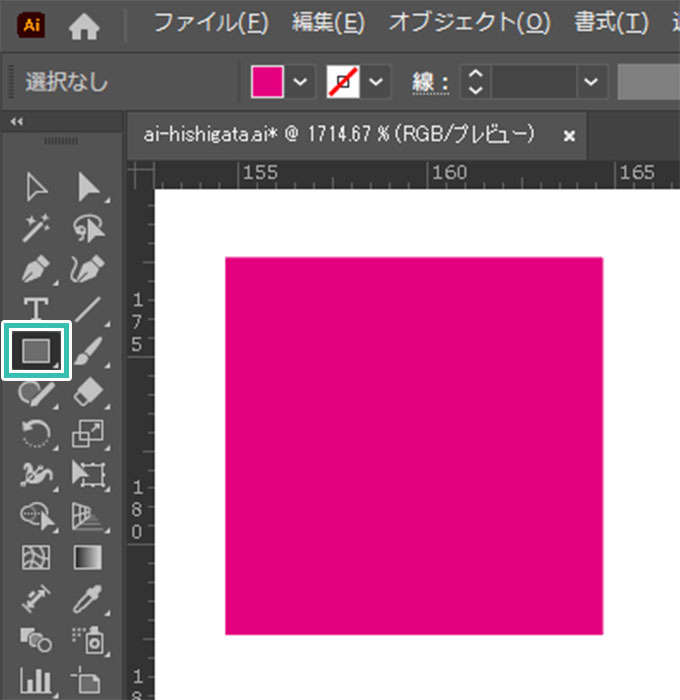Select the Eraser tool
This screenshot has height=700, width=680.
click(88, 391)
